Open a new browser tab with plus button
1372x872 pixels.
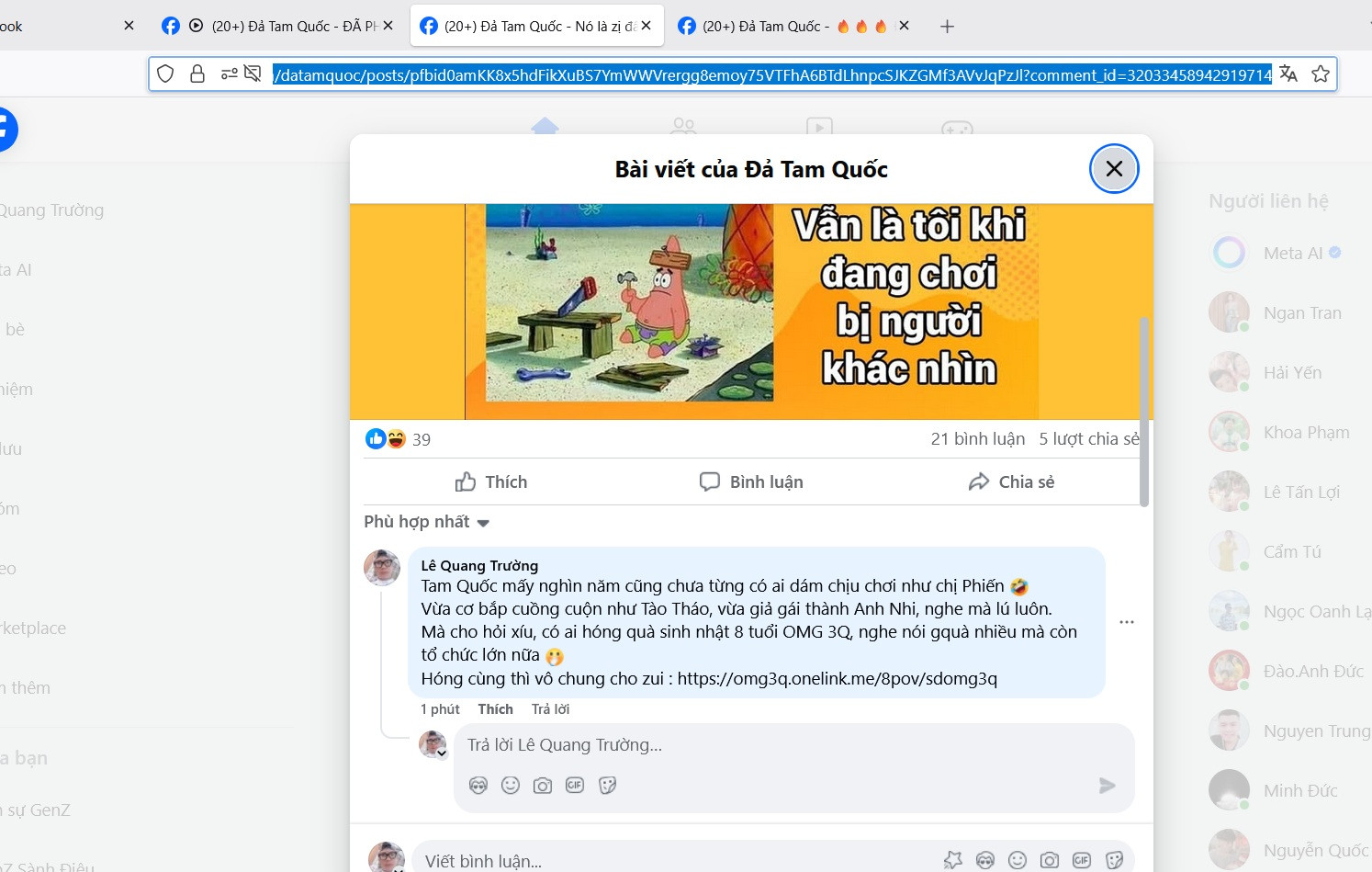pos(947,27)
